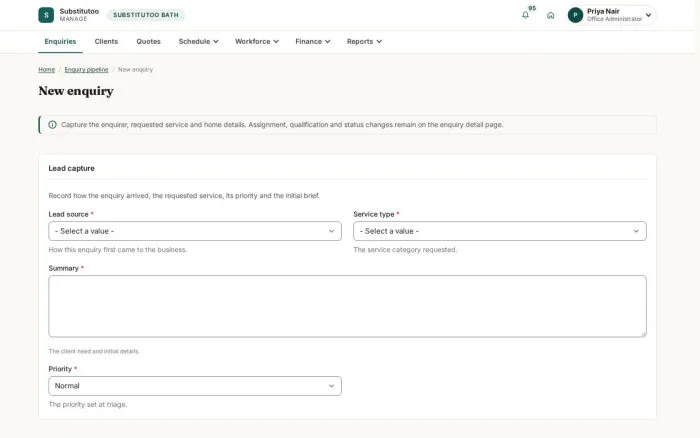Open the Priority dropdown showing Normal
This screenshot has height=438, width=700.
[195, 386]
